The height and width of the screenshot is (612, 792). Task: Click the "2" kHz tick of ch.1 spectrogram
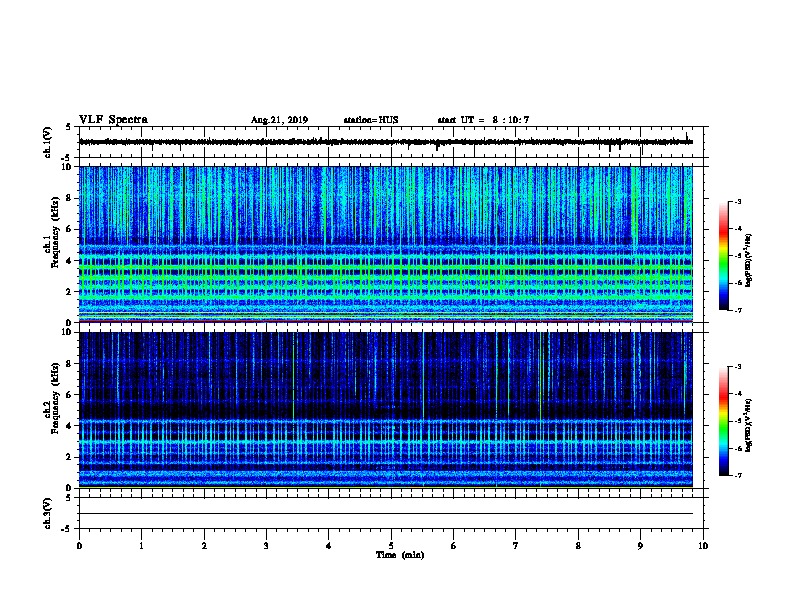pyautogui.click(x=70, y=291)
